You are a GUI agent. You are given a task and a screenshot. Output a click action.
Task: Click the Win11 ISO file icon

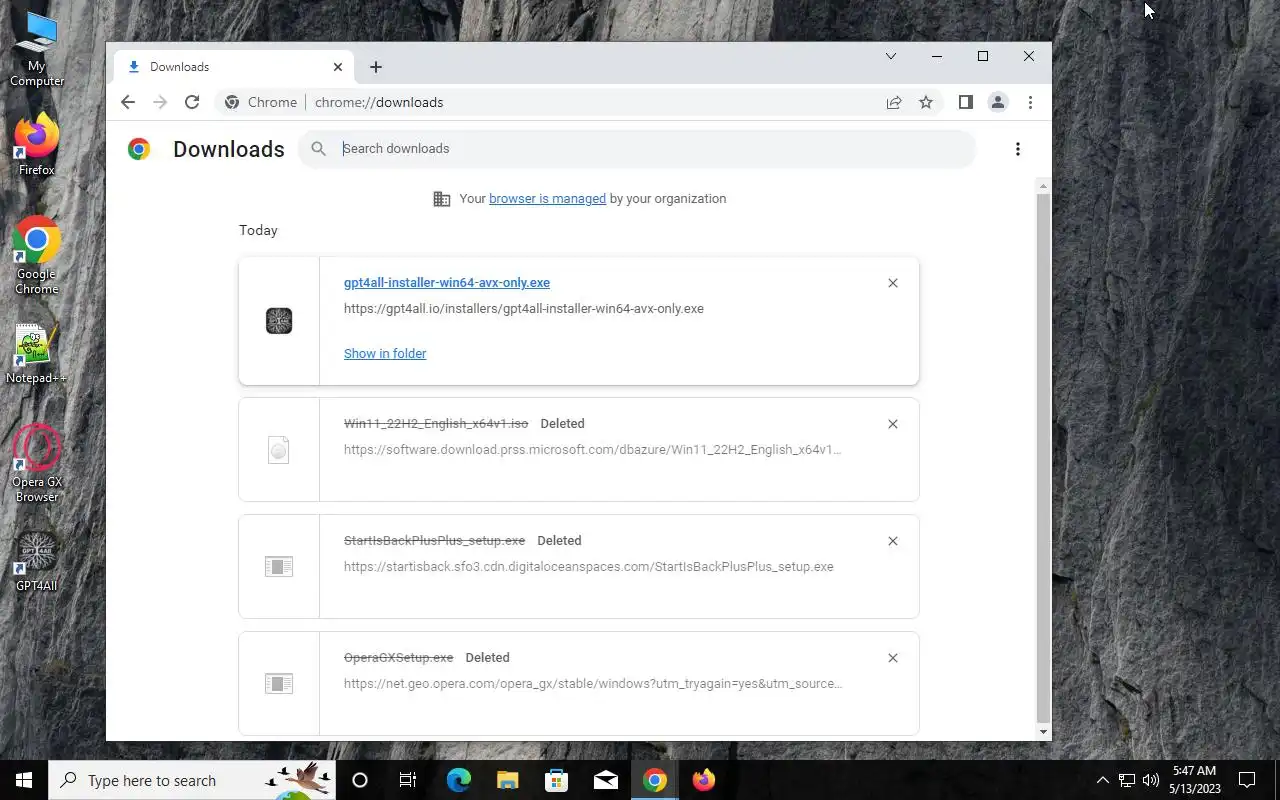click(279, 450)
